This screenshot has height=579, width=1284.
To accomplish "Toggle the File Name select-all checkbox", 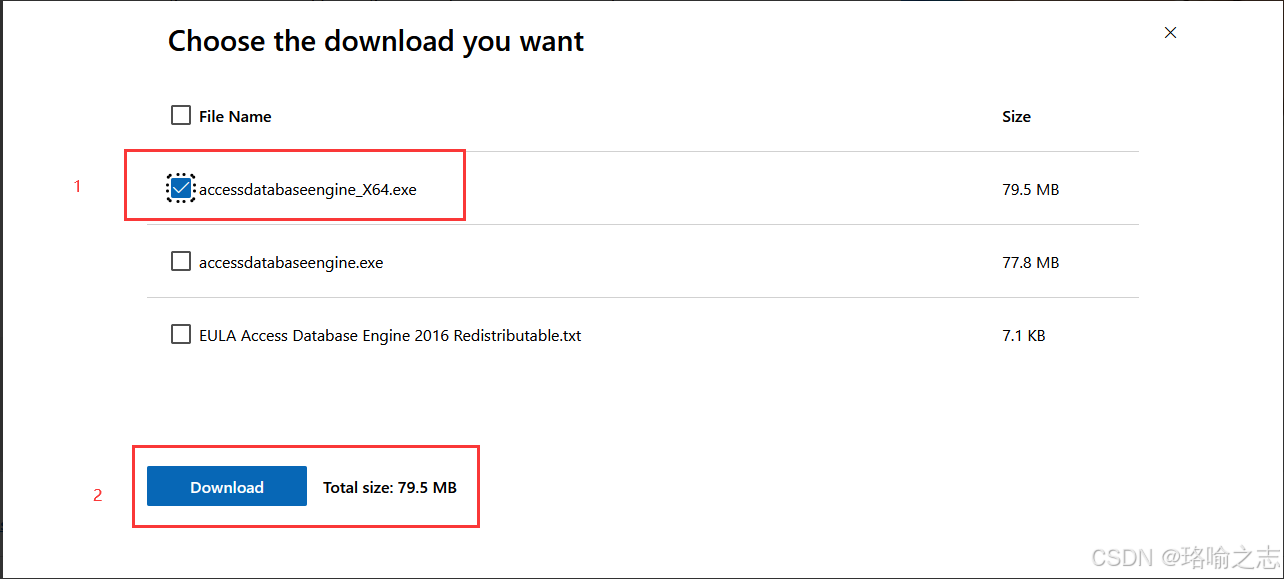I will [x=181, y=115].
